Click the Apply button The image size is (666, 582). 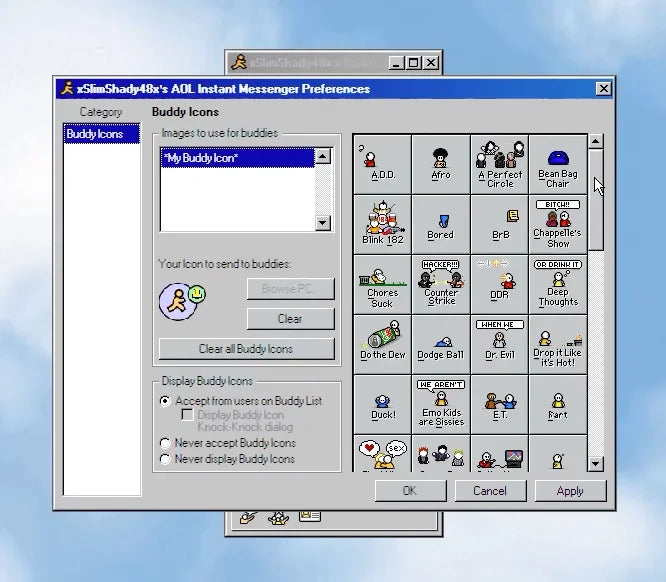(x=570, y=491)
